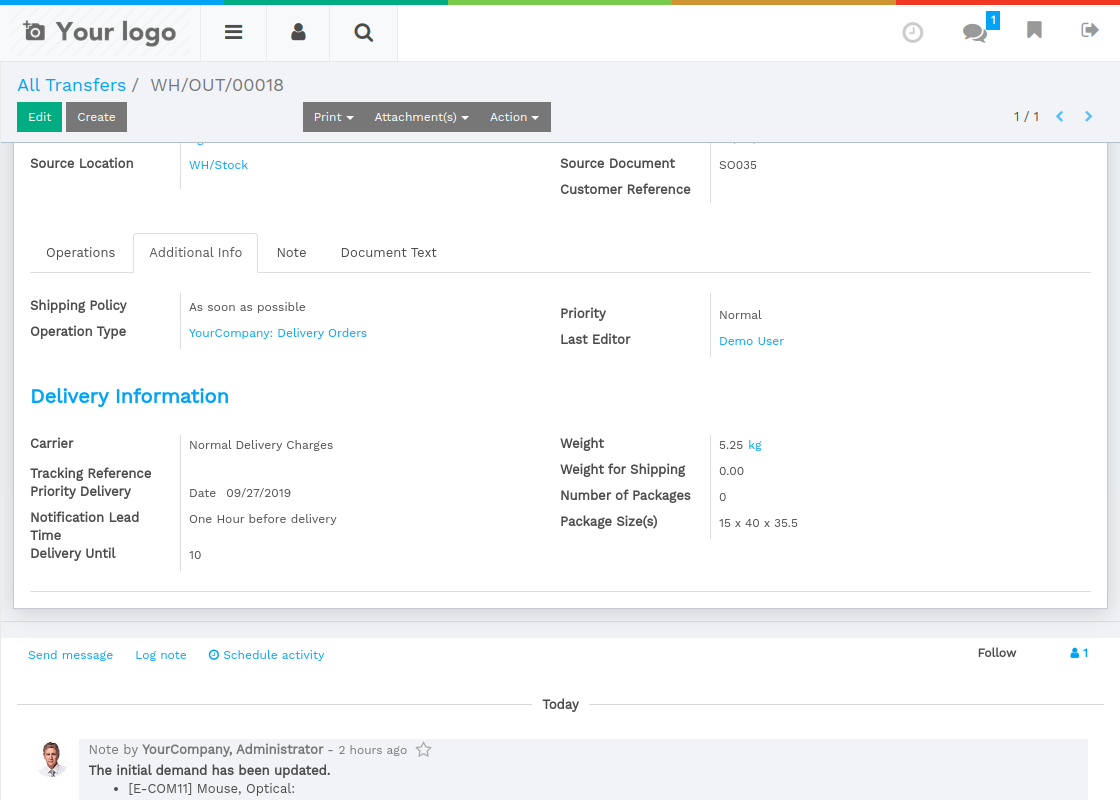Open the Document Text tab

388,252
